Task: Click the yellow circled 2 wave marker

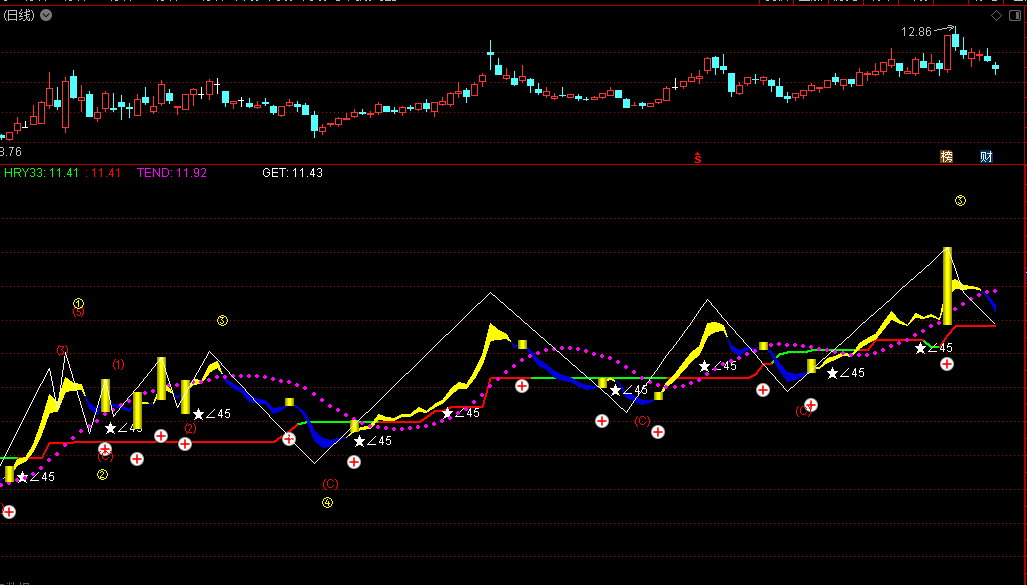Action: tap(102, 475)
